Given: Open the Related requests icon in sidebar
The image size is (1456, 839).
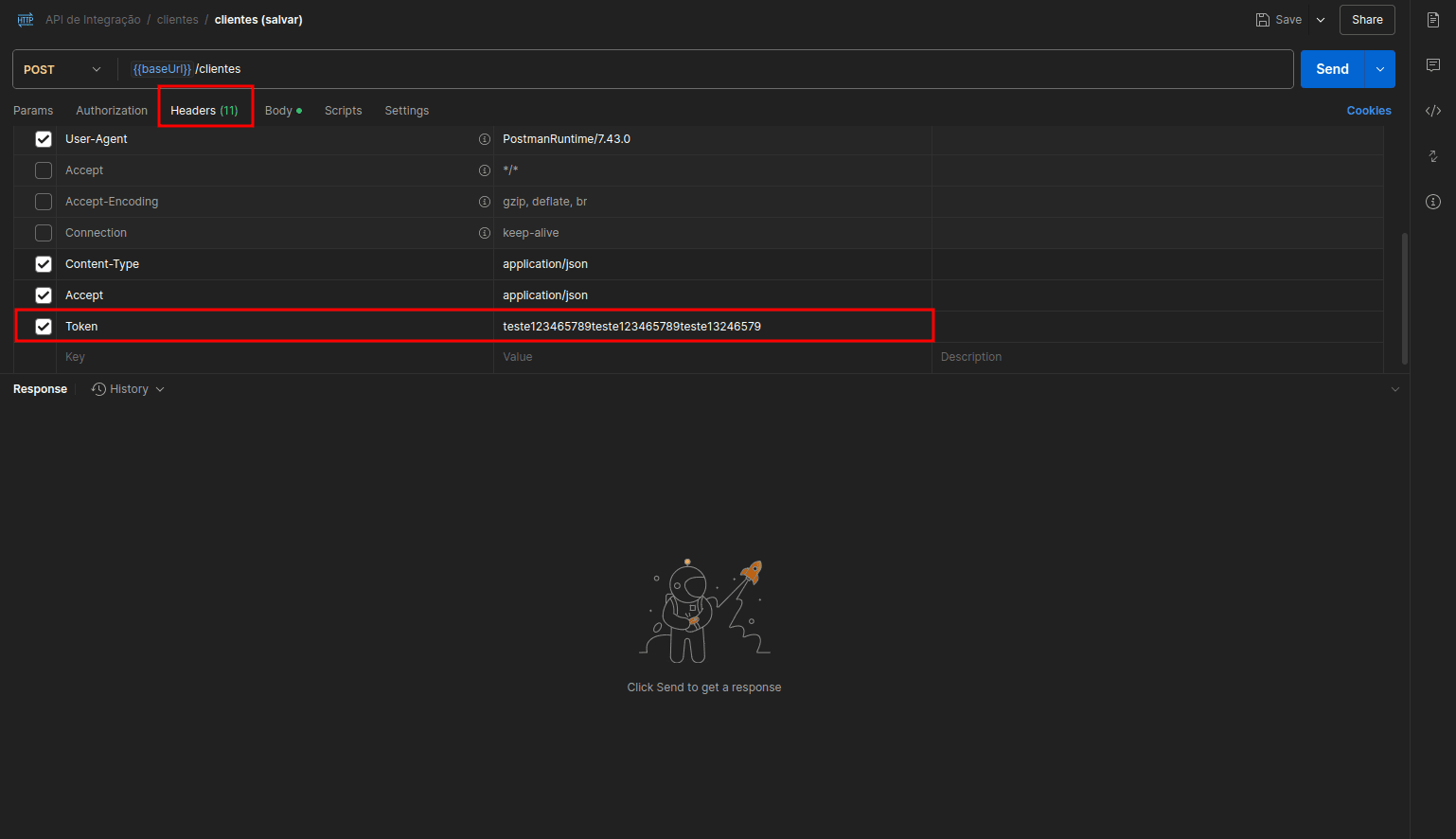Looking at the screenshot, I should (1433, 156).
